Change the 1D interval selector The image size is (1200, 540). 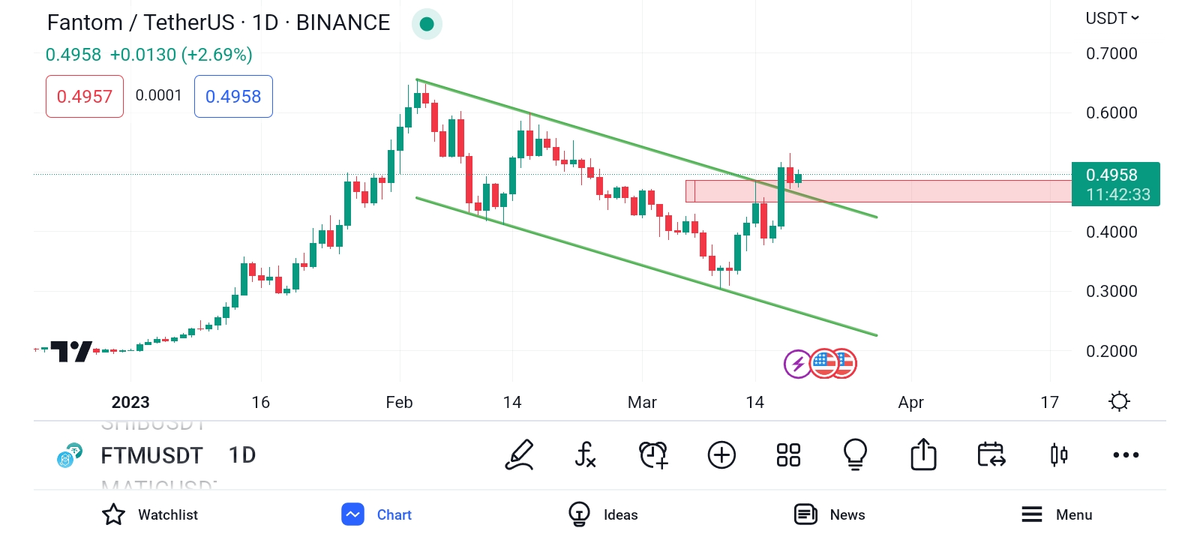242,456
